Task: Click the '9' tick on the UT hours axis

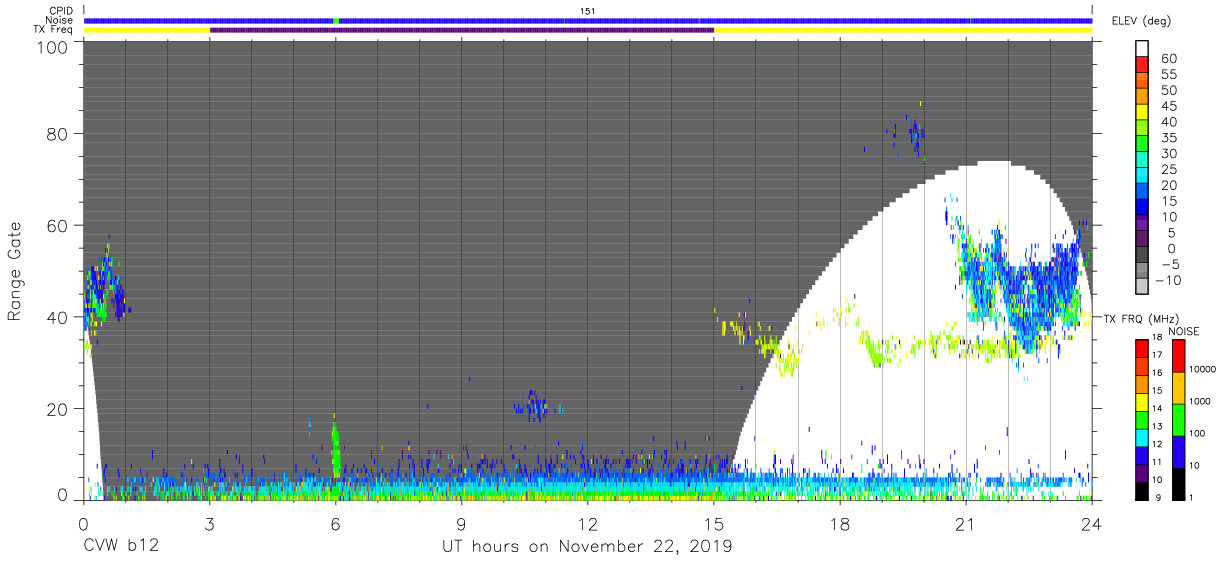Action: point(462,523)
